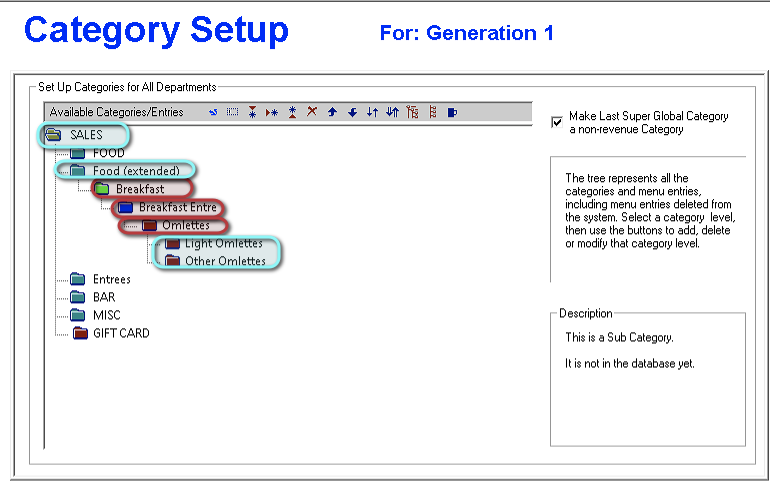Screen dimensions: 770x482
Task: Click the 'Available Categories/Entries' header label
Action: pos(116,112)
